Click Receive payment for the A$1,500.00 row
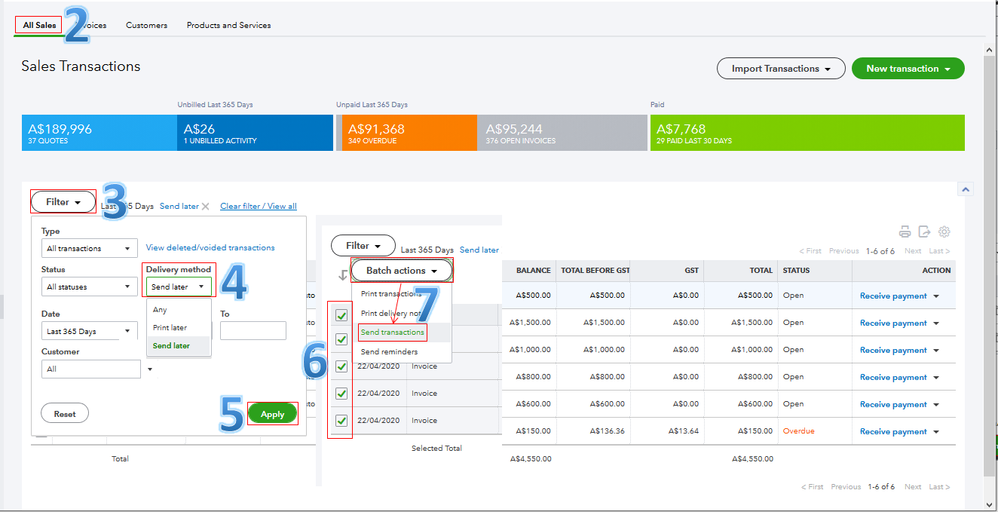The height and width of the screenshot is (512, 998). 893,324
